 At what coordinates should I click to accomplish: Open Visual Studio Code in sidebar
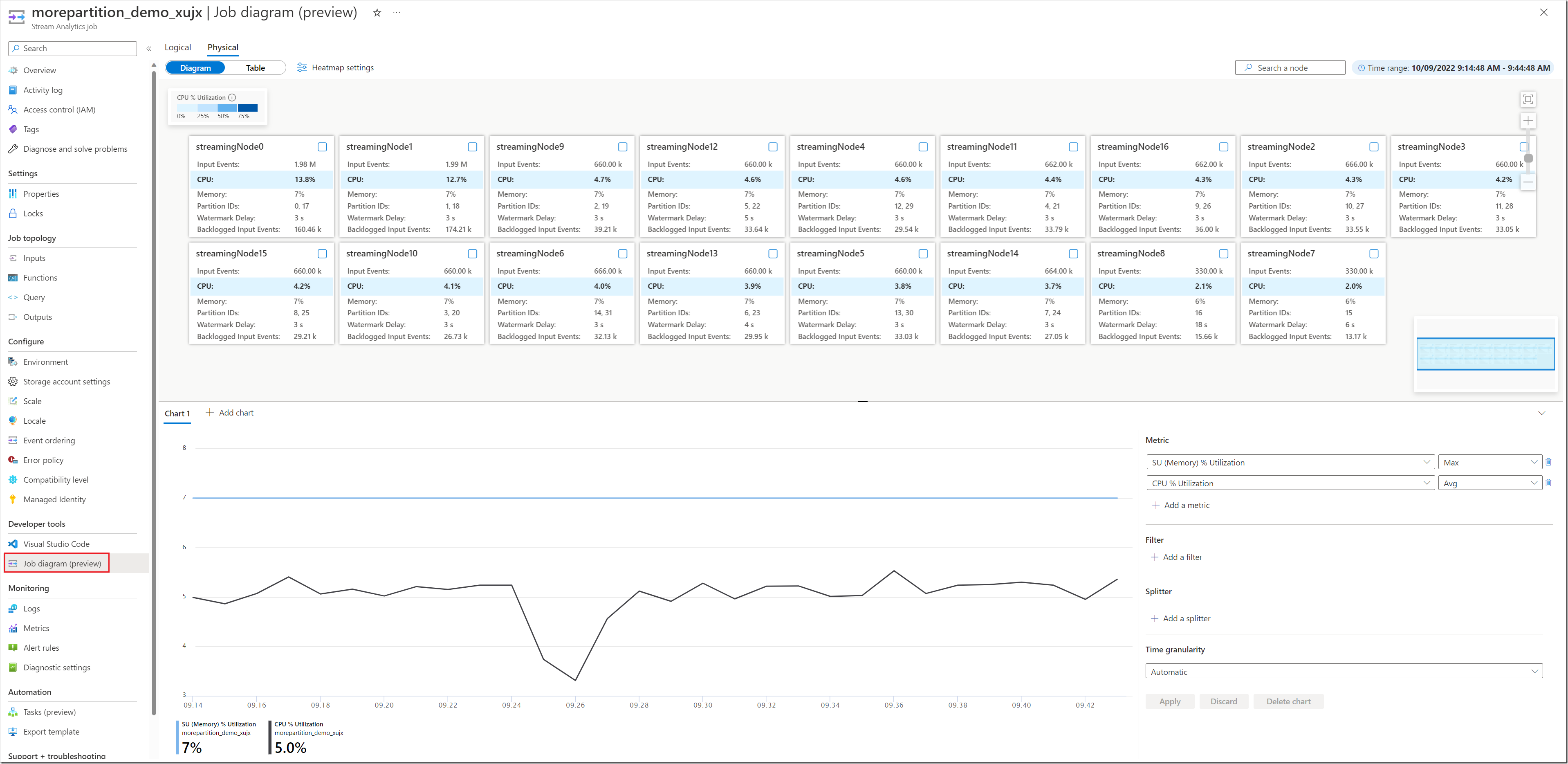(x=56, y=544)
